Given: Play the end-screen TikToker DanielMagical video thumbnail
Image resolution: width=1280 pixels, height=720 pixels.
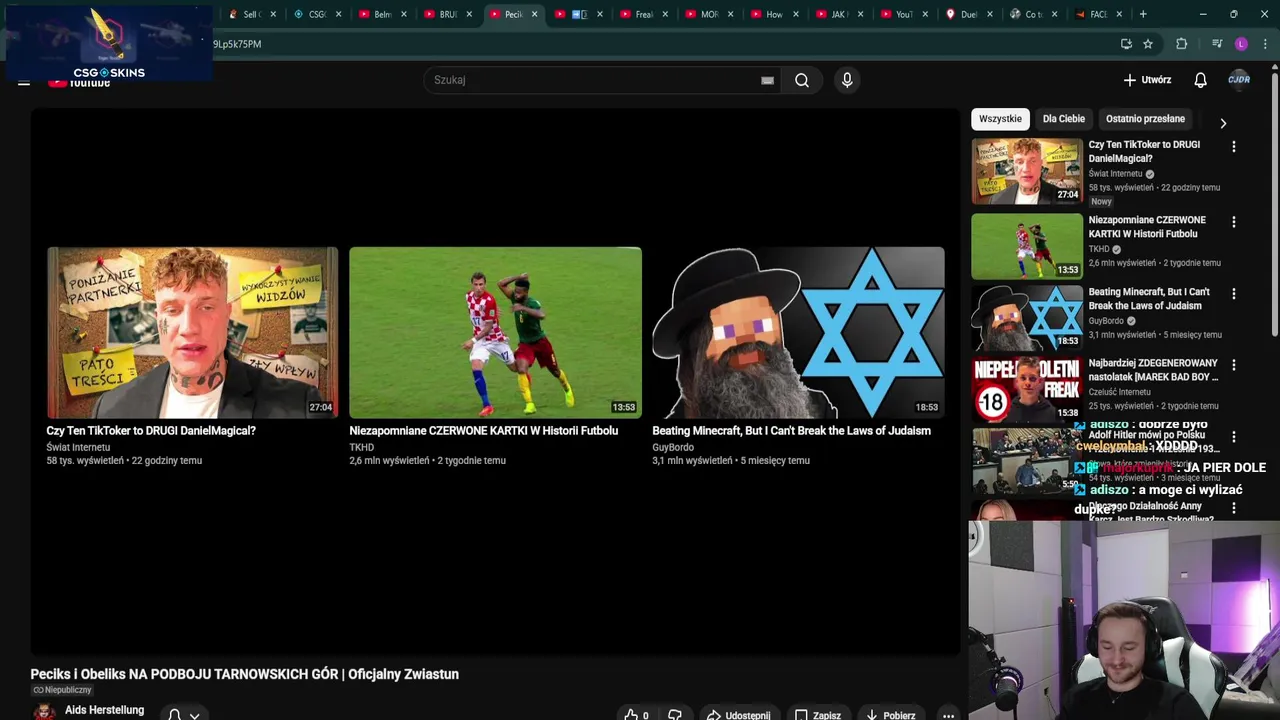Looking at the screenshot, I should [192, 332].
